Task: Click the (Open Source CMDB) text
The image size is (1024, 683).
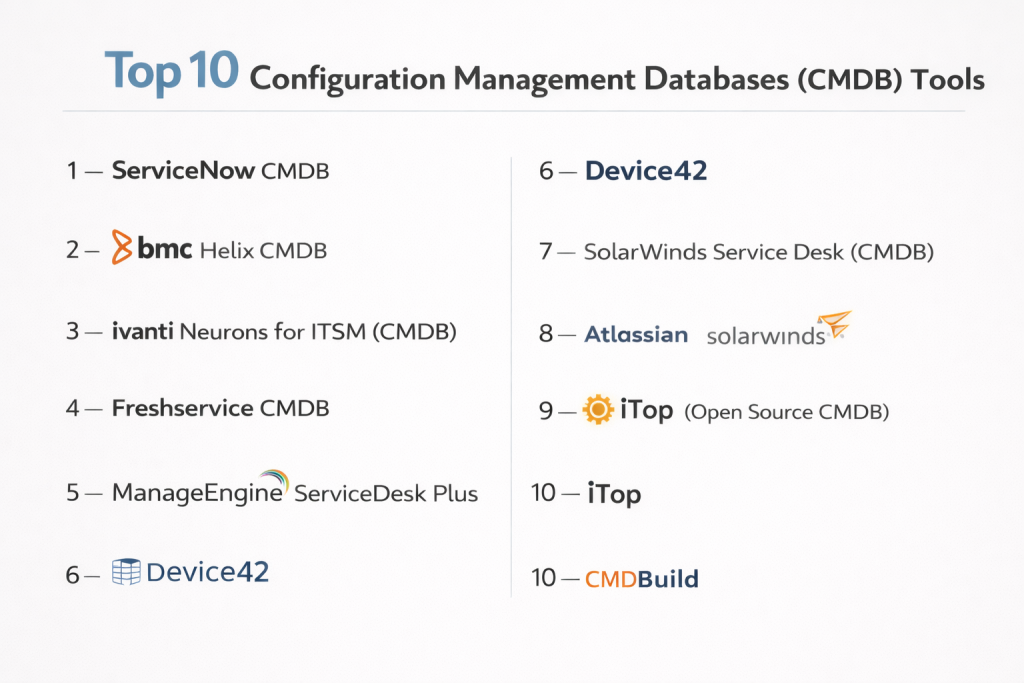Action: pos(786,411)
